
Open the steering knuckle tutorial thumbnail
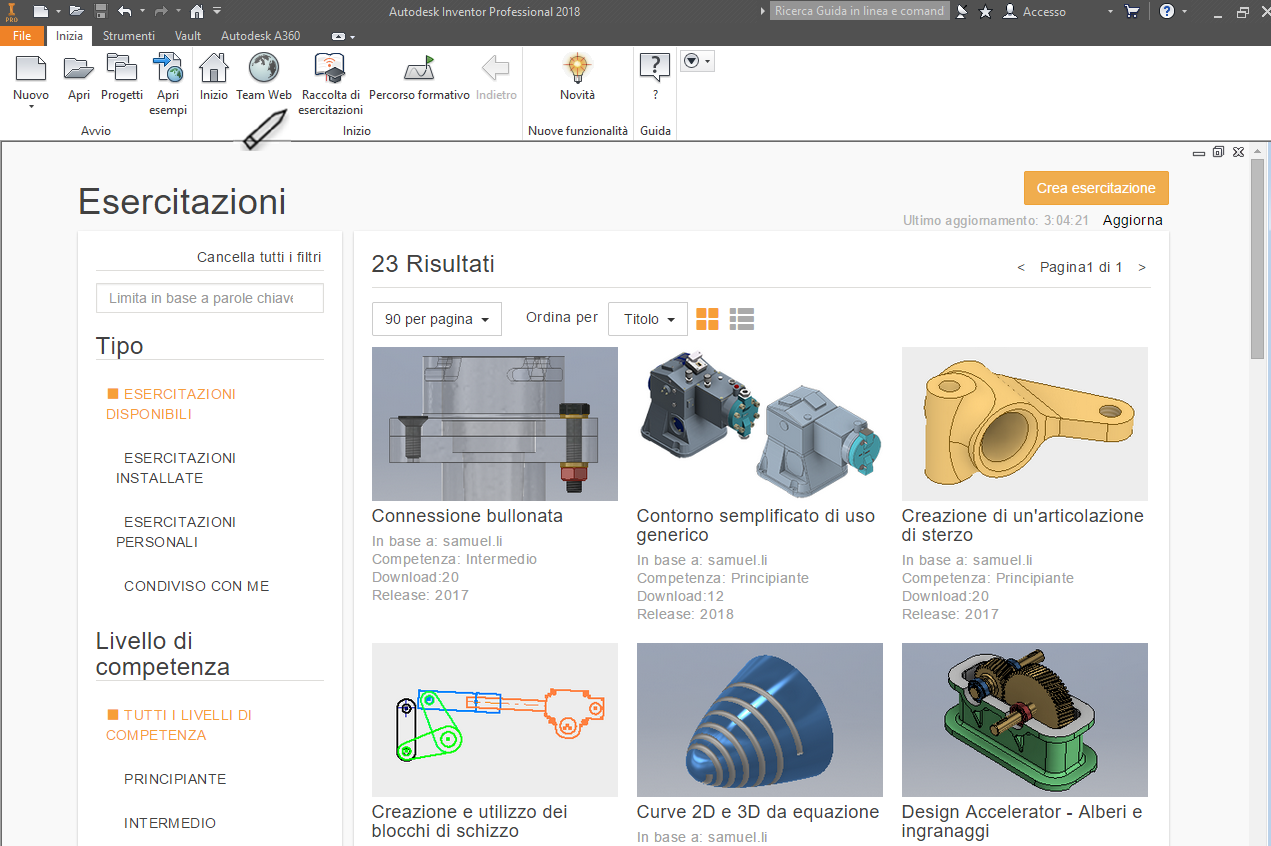pyautogui.click(x=1025, y=424)
